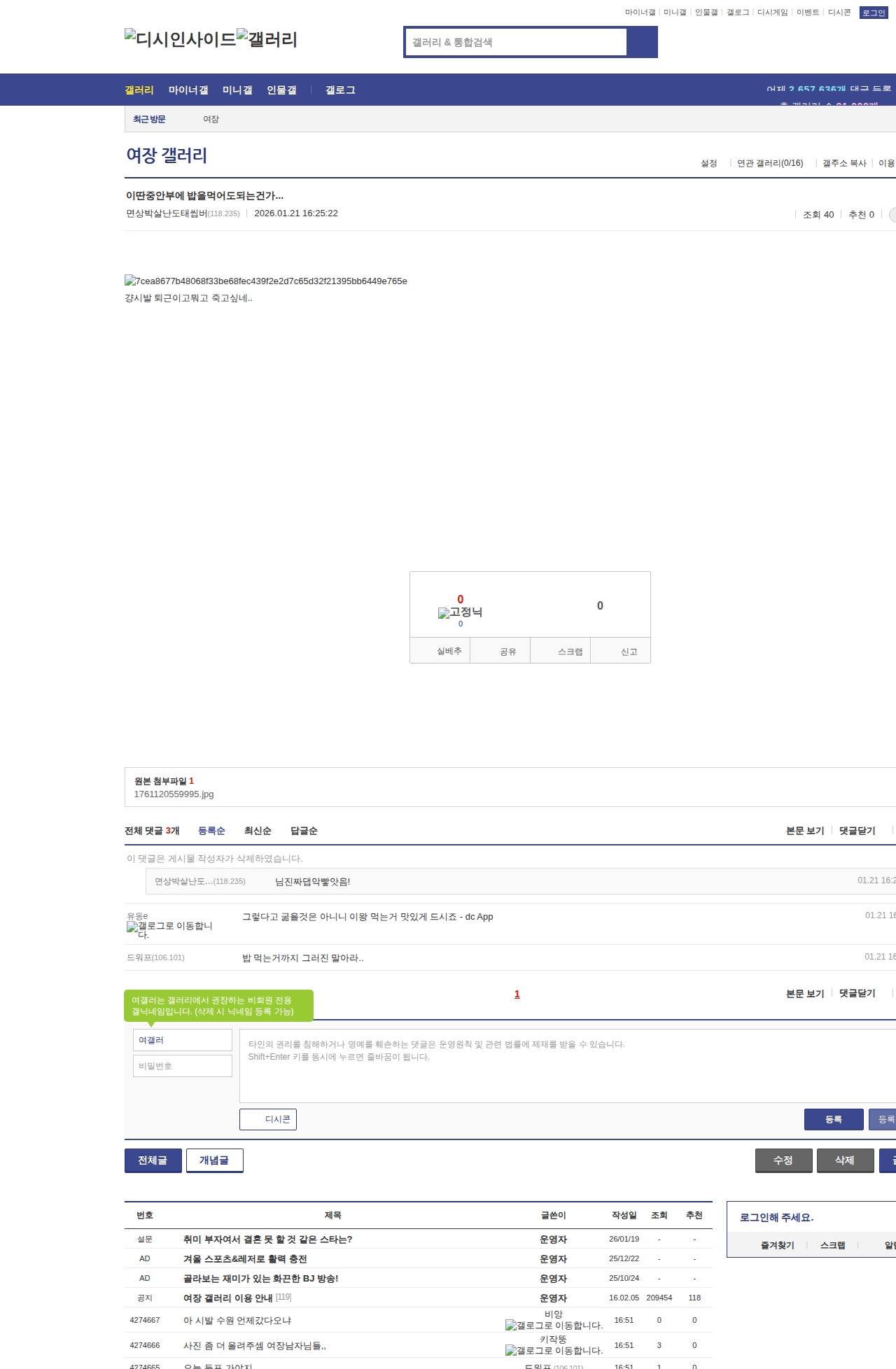Image resolution: width=896 pixels, height=1369 pixels.
Task: Click the 갤러리 logo image beside 디시인사이드
Action: (x=267, y=39)
